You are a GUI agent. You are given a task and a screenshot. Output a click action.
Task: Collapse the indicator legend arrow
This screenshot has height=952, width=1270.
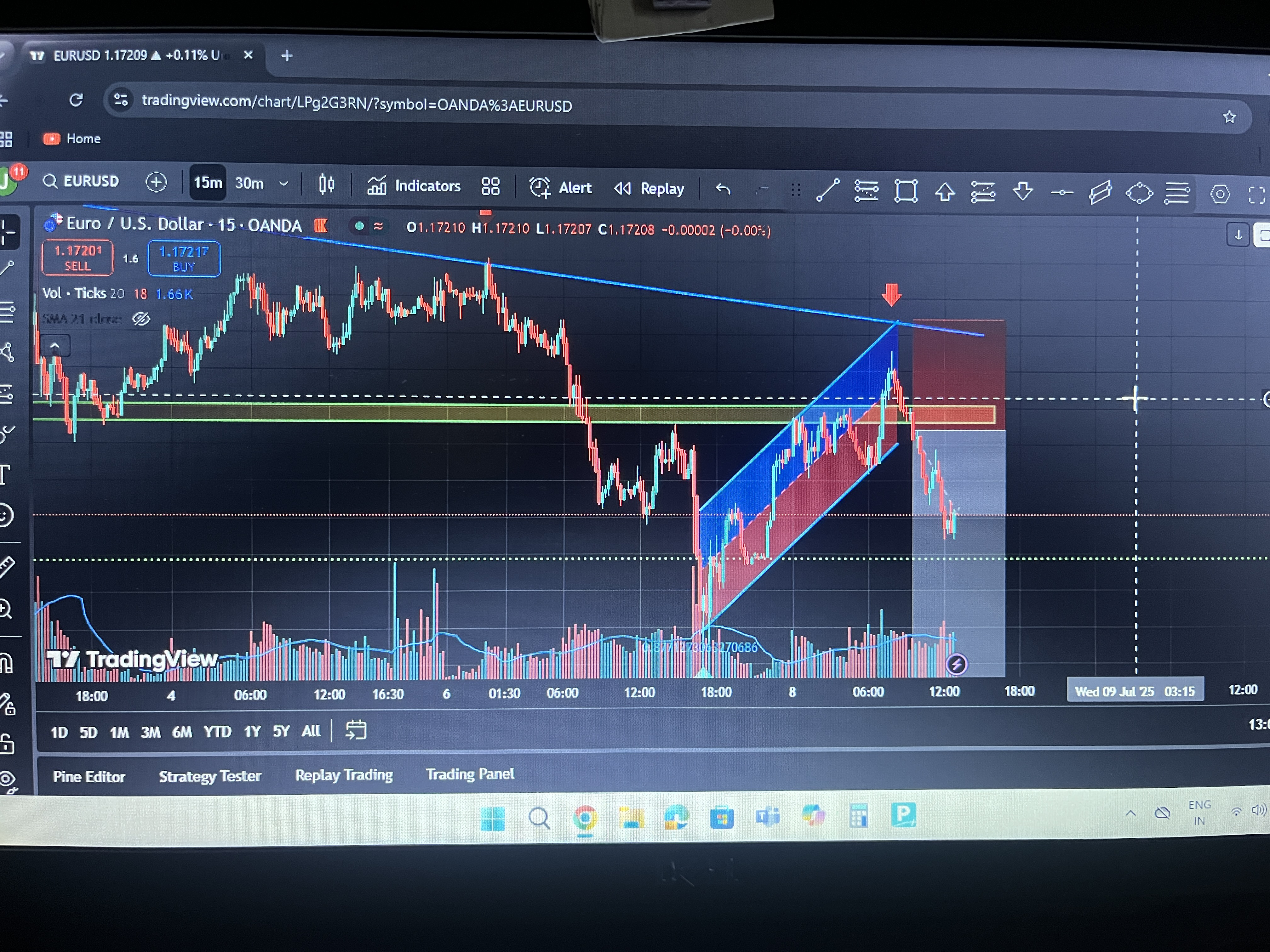[55, 346]
